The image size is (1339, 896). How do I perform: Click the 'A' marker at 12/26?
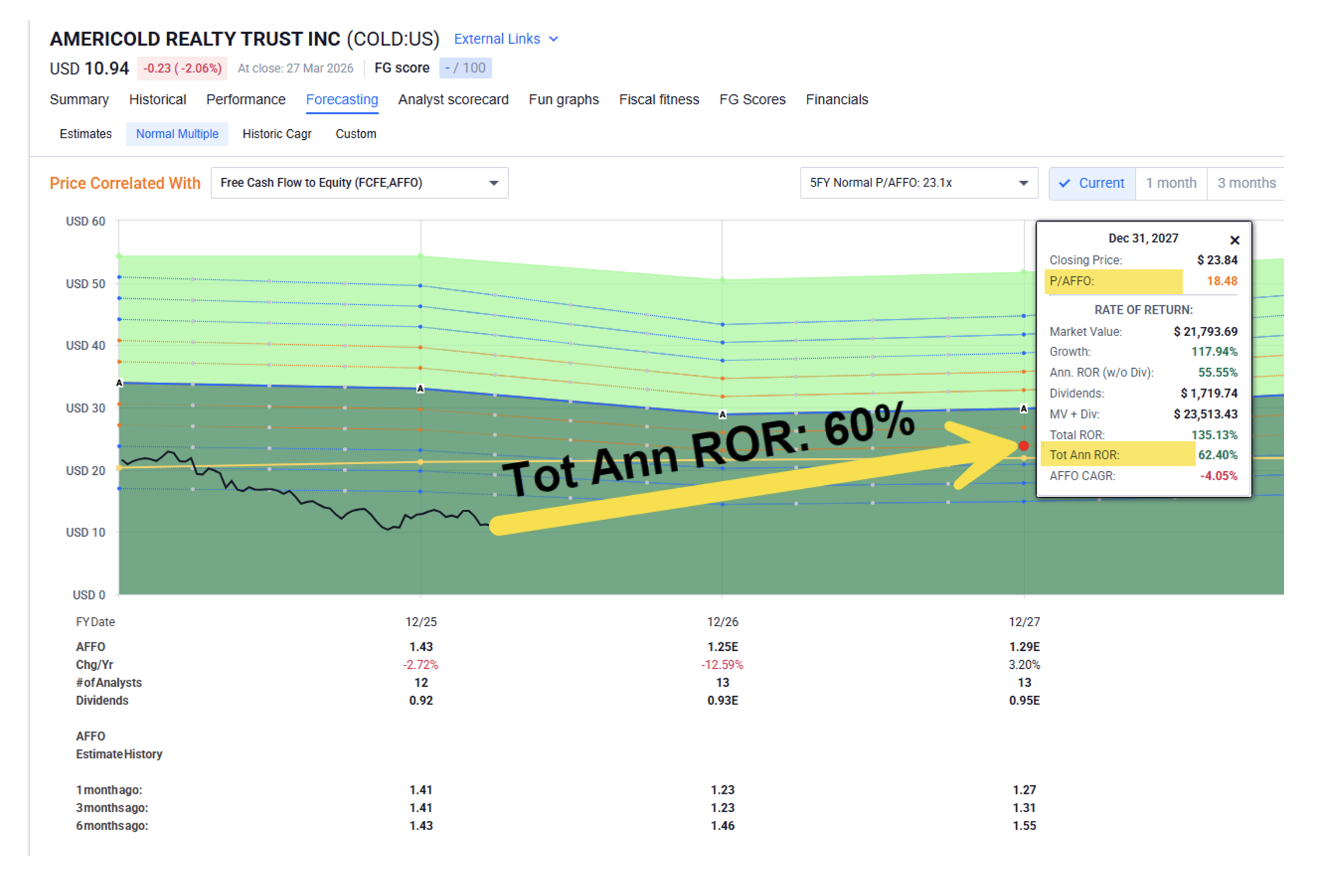point(722,415)
